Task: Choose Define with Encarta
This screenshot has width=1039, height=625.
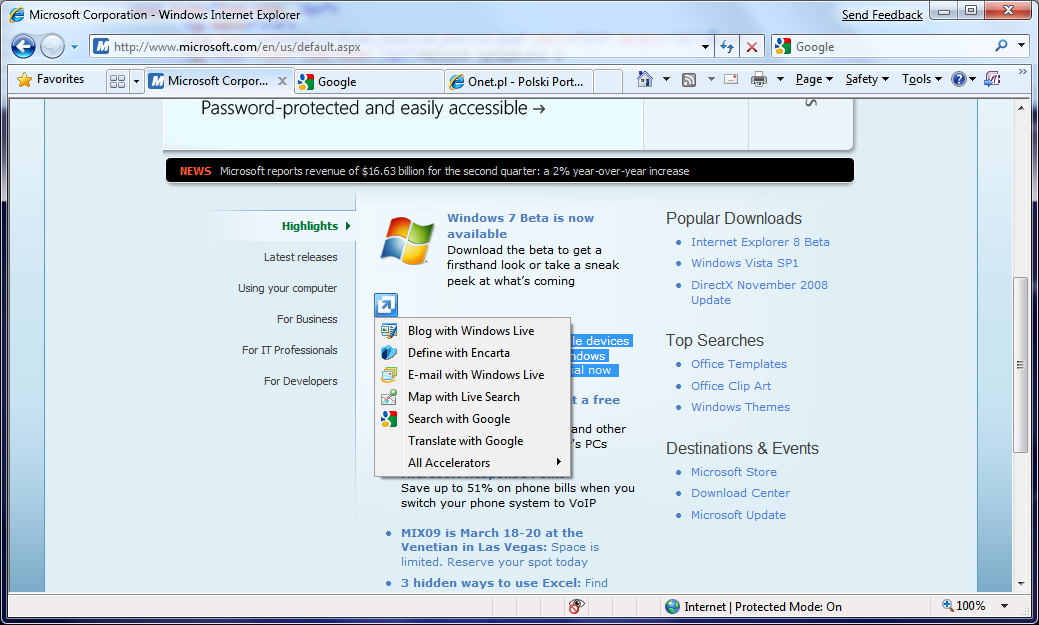Action: [x=472, y=353]
